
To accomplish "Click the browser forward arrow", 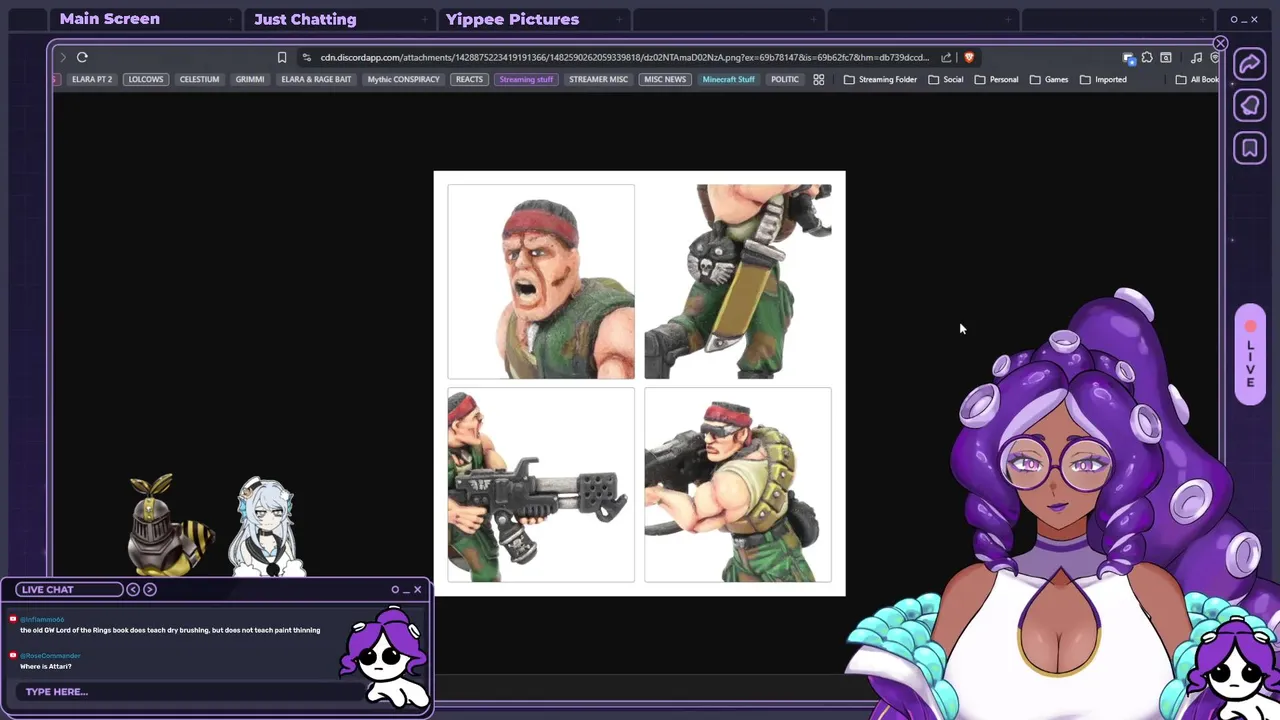I will pos(63,57).
